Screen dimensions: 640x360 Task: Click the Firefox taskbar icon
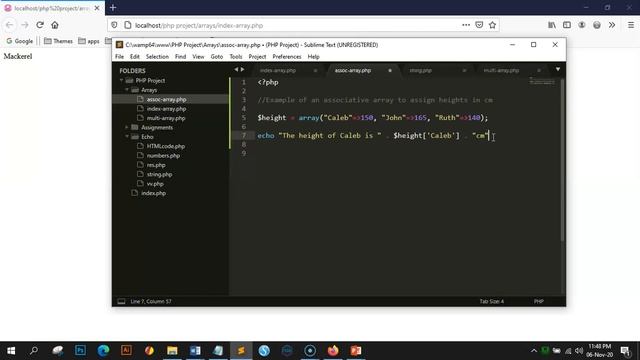pyautogui.click(x=333, y=351)
